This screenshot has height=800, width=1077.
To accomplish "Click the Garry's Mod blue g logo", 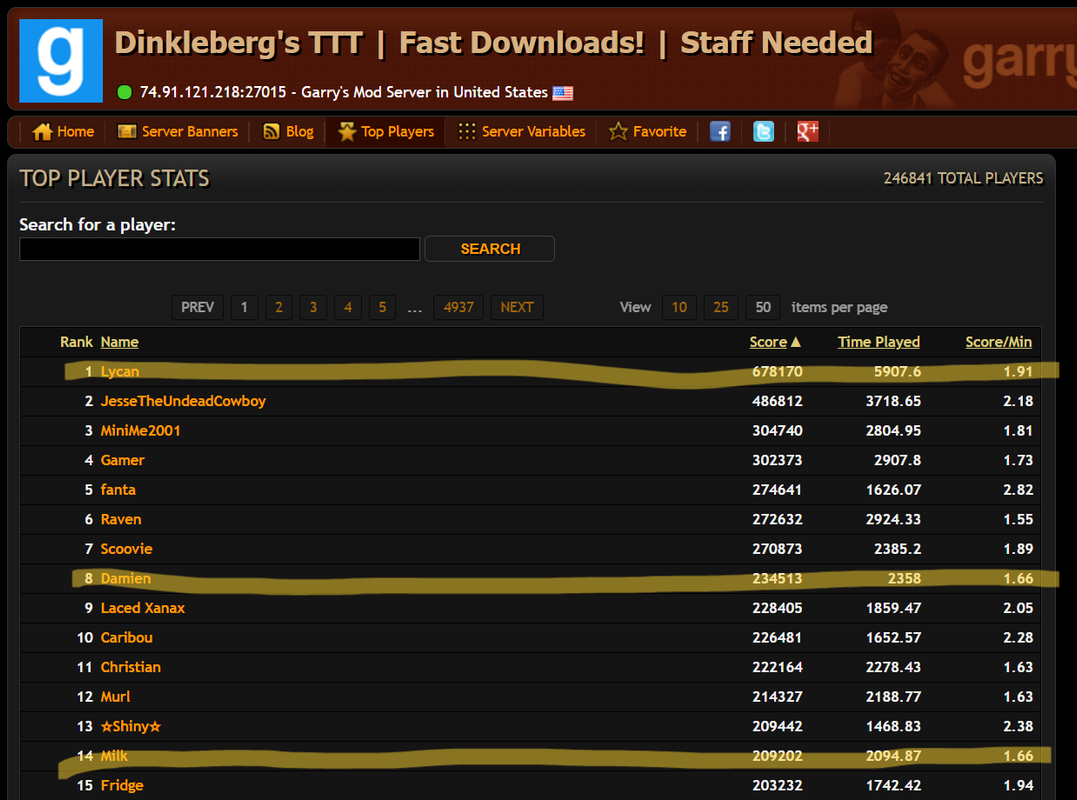I will point(61,60).
